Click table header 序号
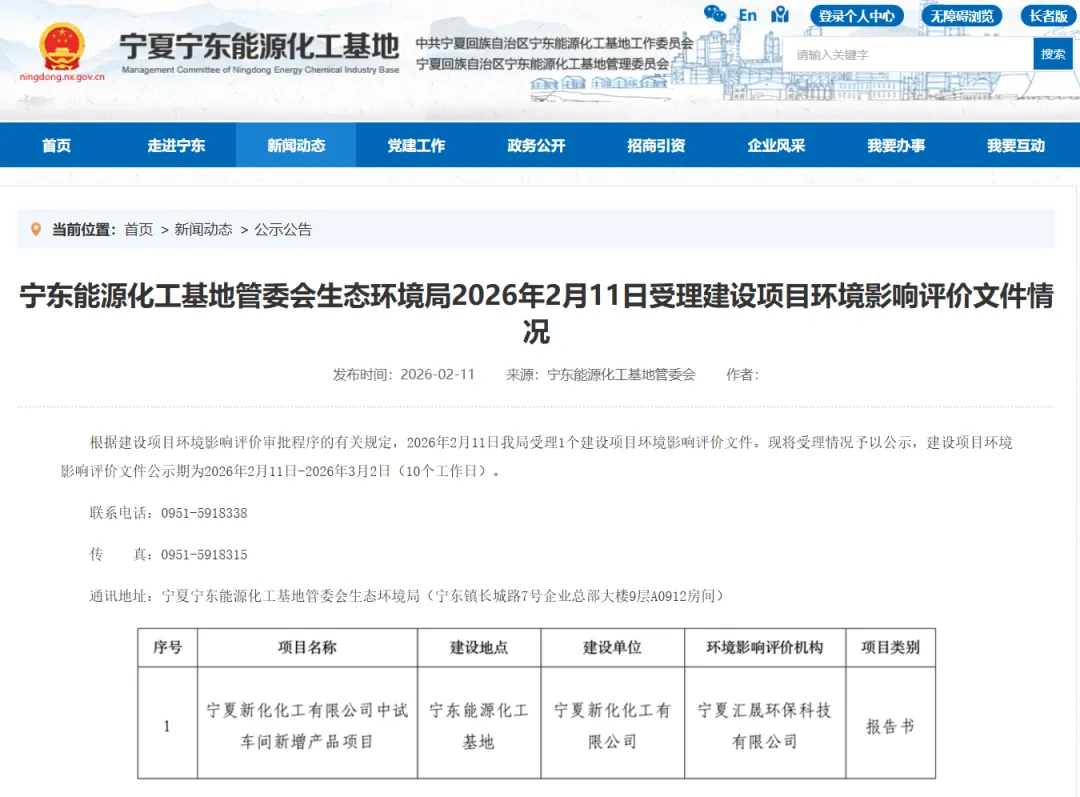The image size is (1080, 797). 167,648
